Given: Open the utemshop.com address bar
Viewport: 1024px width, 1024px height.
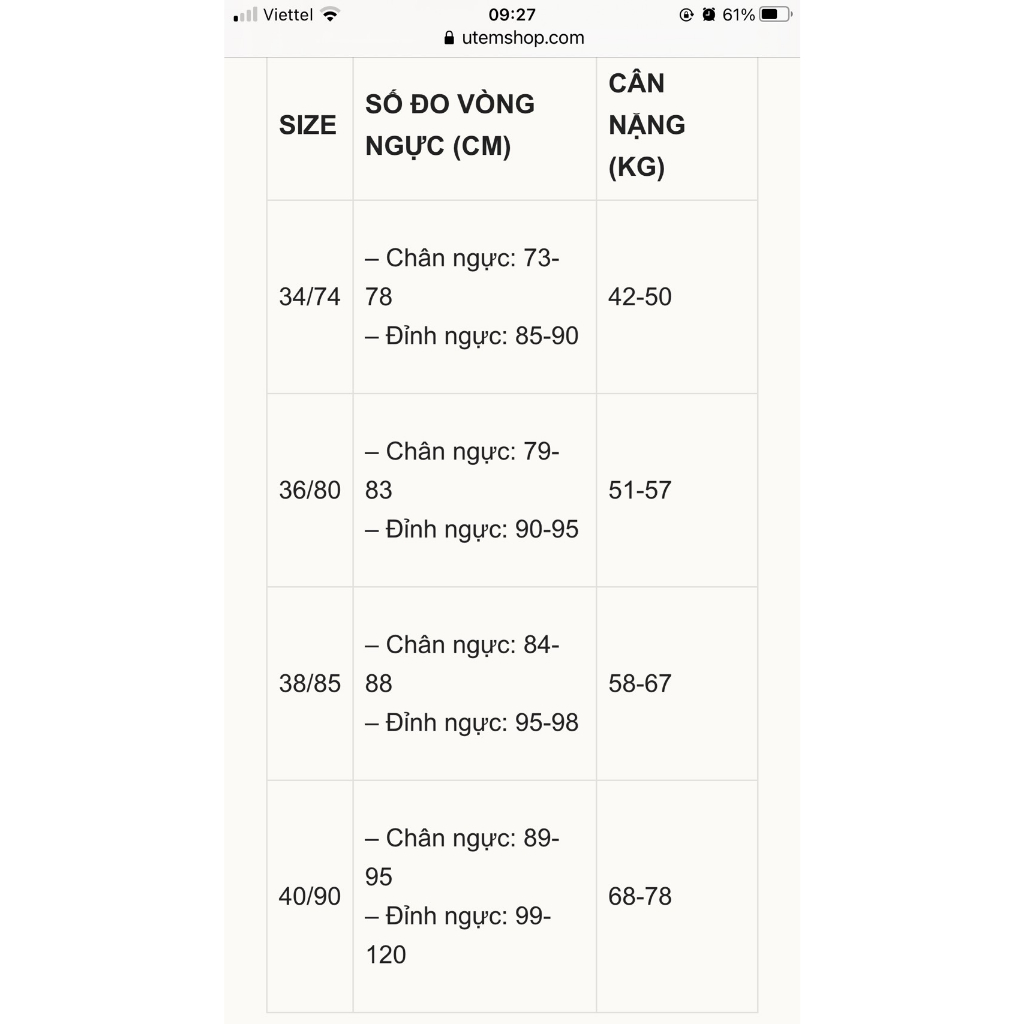Looking at the screenshot, I should click(x=513, y=38).
